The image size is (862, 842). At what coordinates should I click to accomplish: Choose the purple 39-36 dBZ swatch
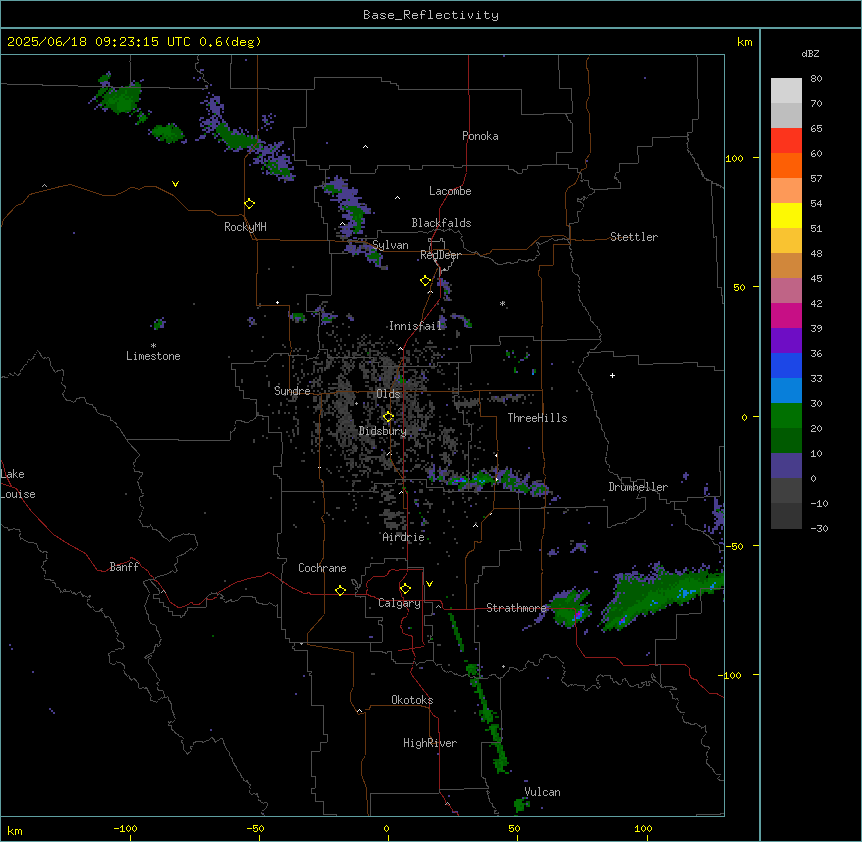[786, 341]
